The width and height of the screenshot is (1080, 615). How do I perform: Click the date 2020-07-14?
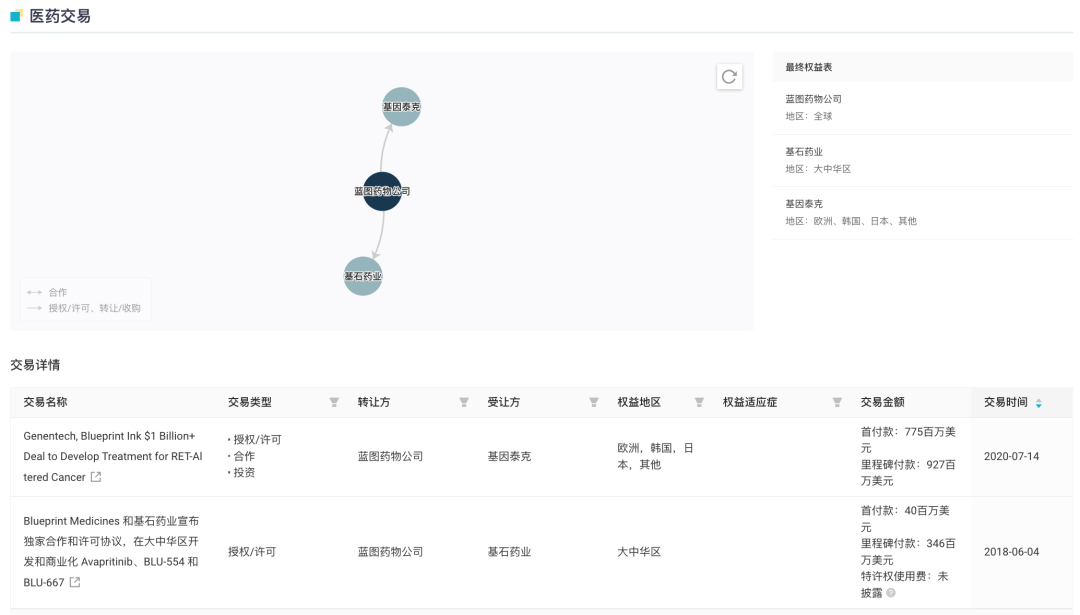coord(1011,456)
